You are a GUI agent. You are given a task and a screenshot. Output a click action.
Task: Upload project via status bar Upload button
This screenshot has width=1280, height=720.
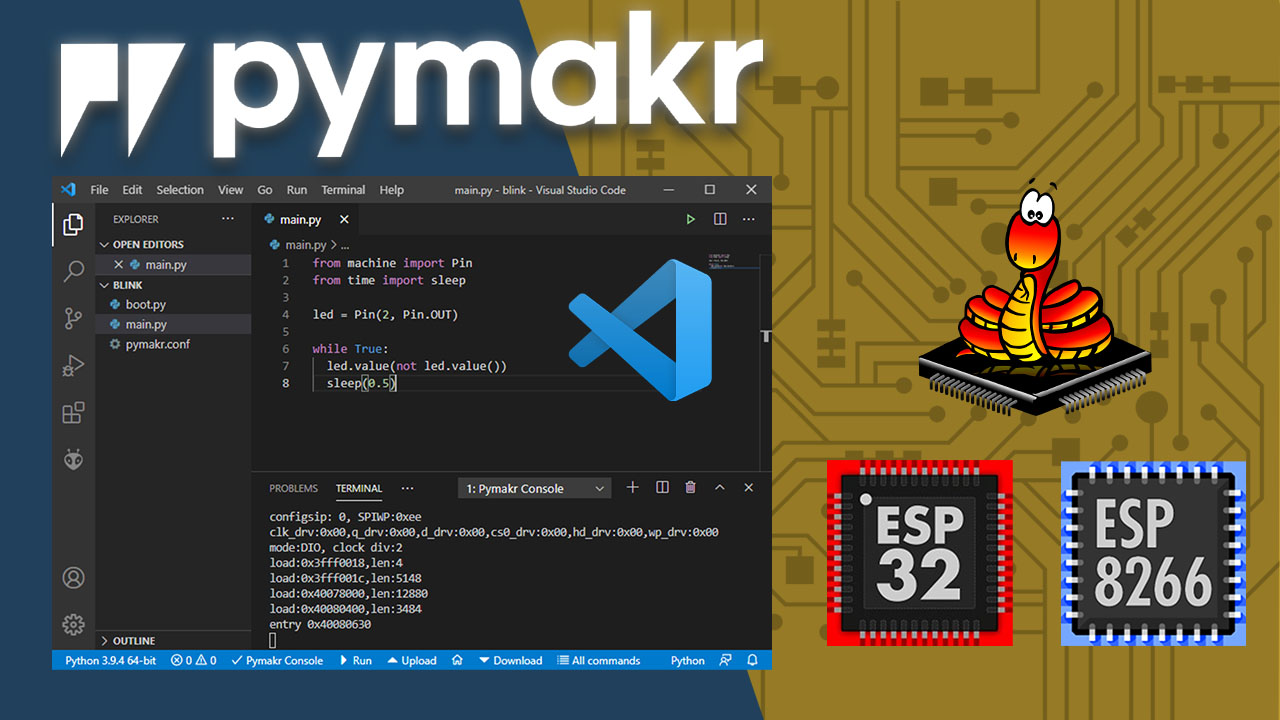(x=411, y=660)
